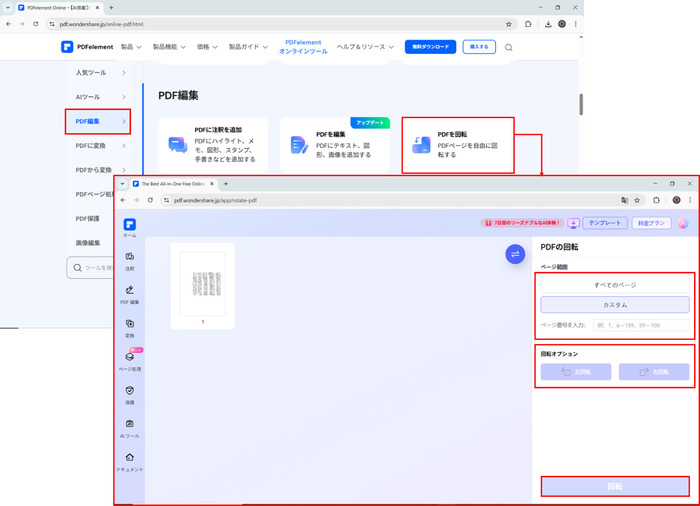Open PDFを回転 tool card
Viewport: 700px width, 506px height.
(x=458, y=145)
